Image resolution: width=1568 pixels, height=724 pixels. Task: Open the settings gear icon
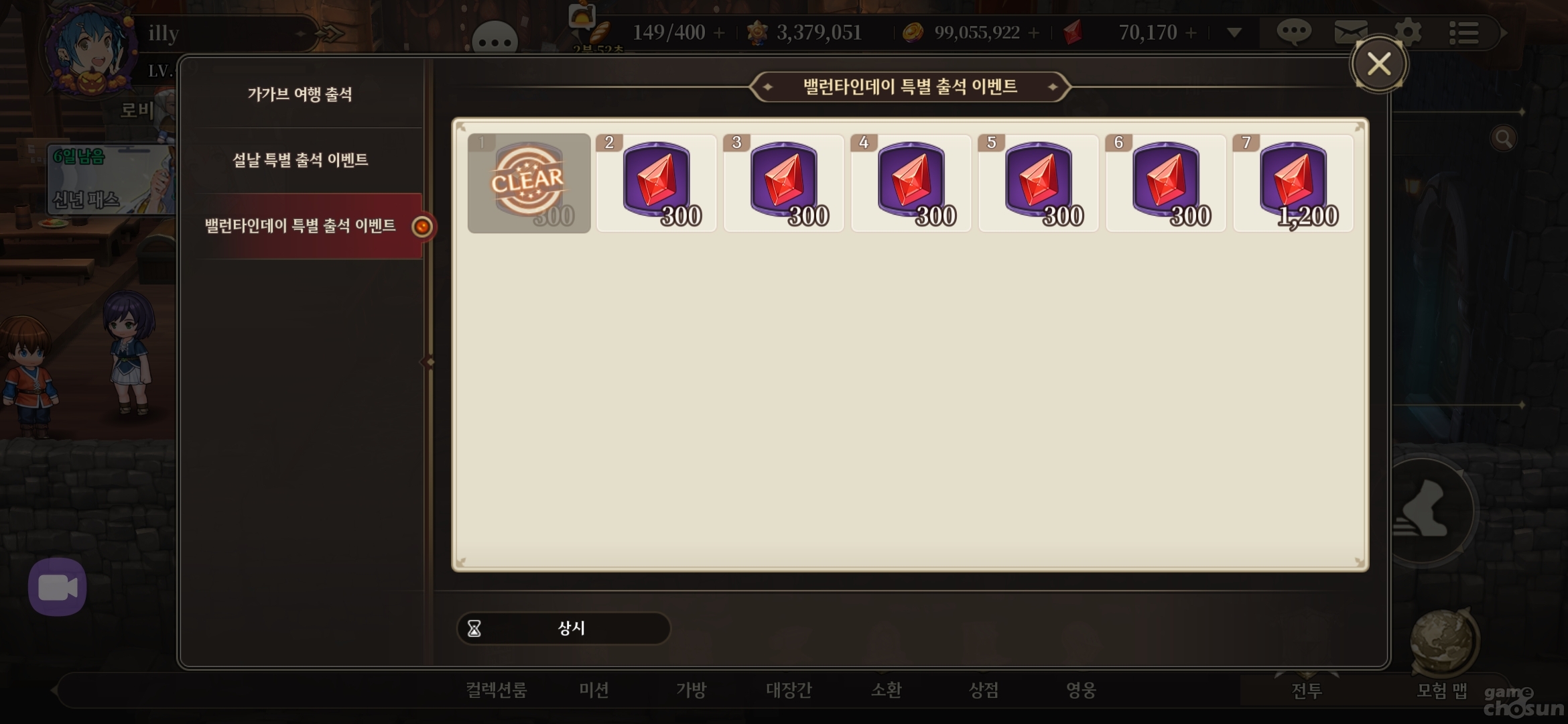[x=1407, y=32]
